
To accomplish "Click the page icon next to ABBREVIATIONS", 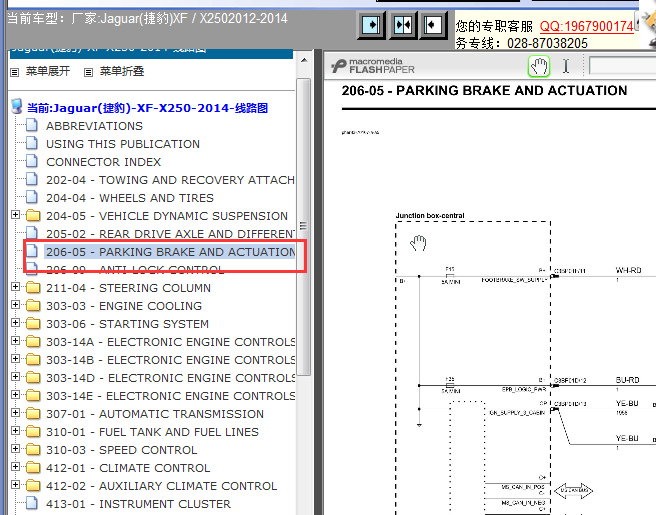I will click(x=32, y=125).
